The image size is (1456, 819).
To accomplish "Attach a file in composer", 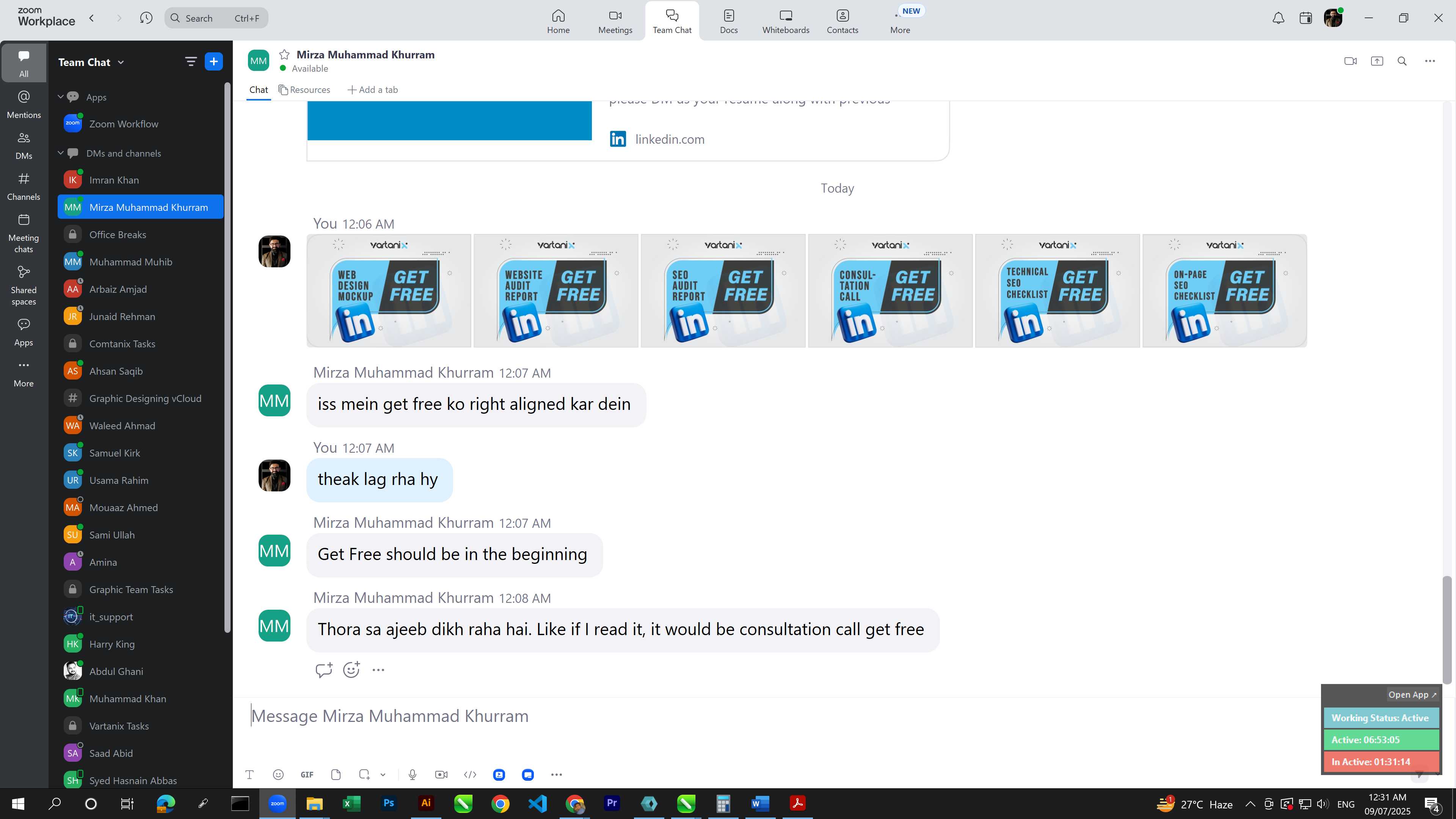I will pyautogui.click(x=336, y=775).
